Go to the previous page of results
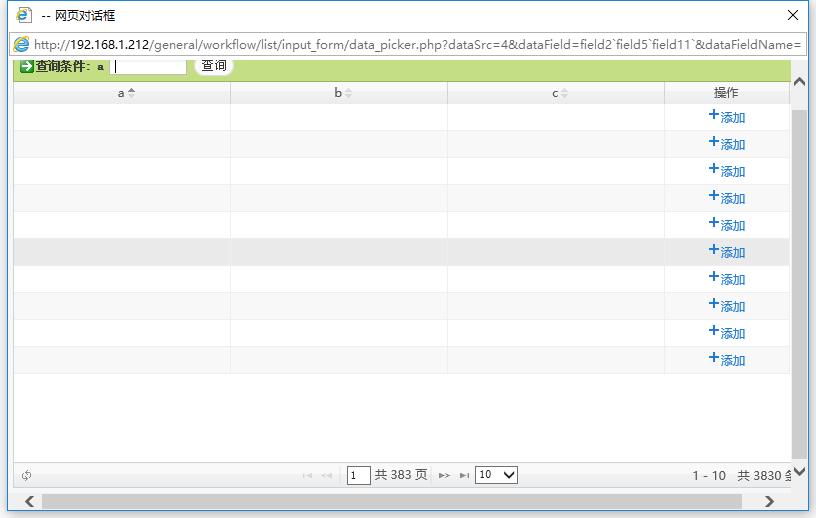Screen dimensions: 816x518 click(326, 475)
